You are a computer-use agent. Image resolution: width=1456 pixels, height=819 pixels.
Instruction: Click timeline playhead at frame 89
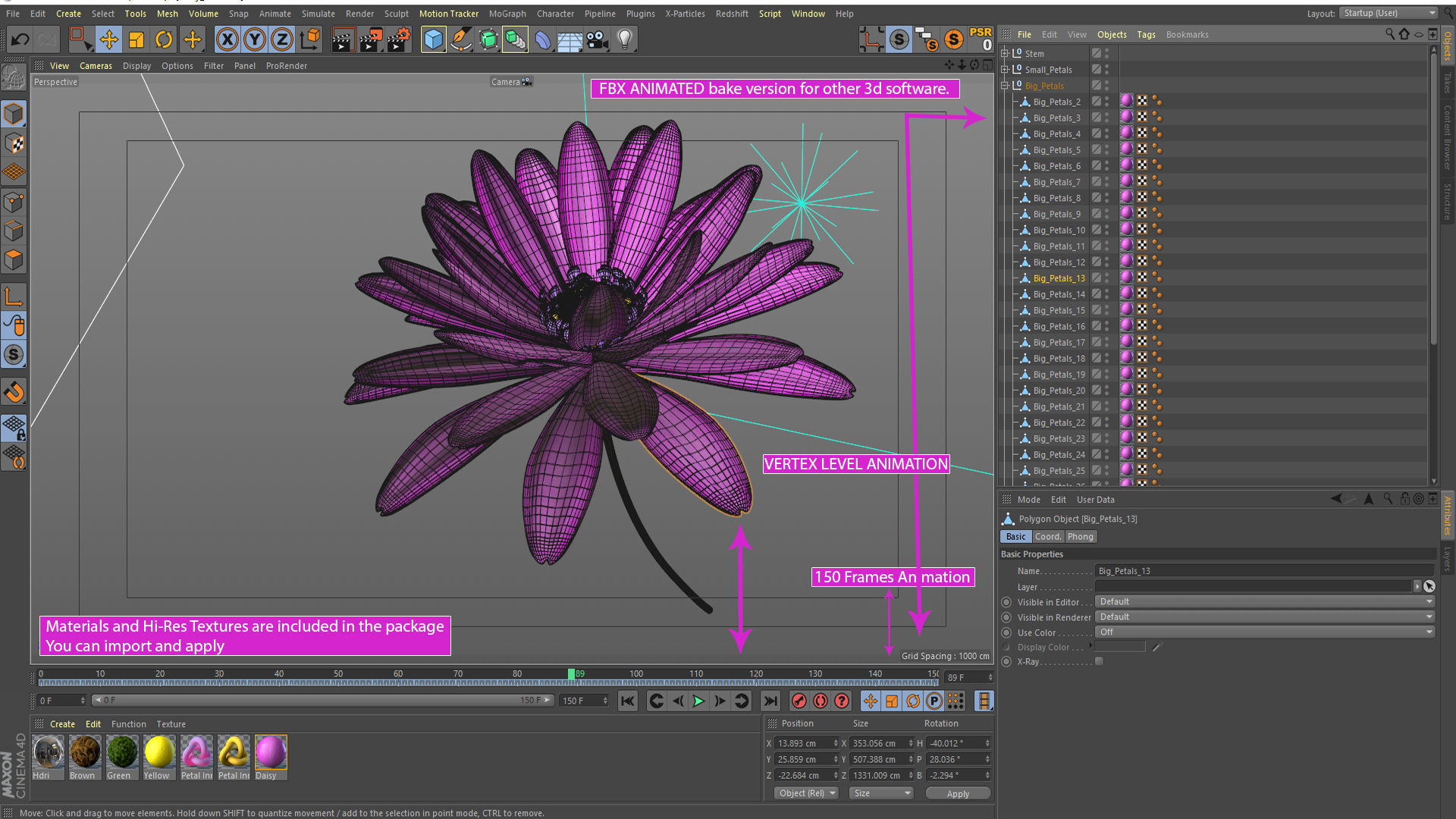click(x=572, y=673)
